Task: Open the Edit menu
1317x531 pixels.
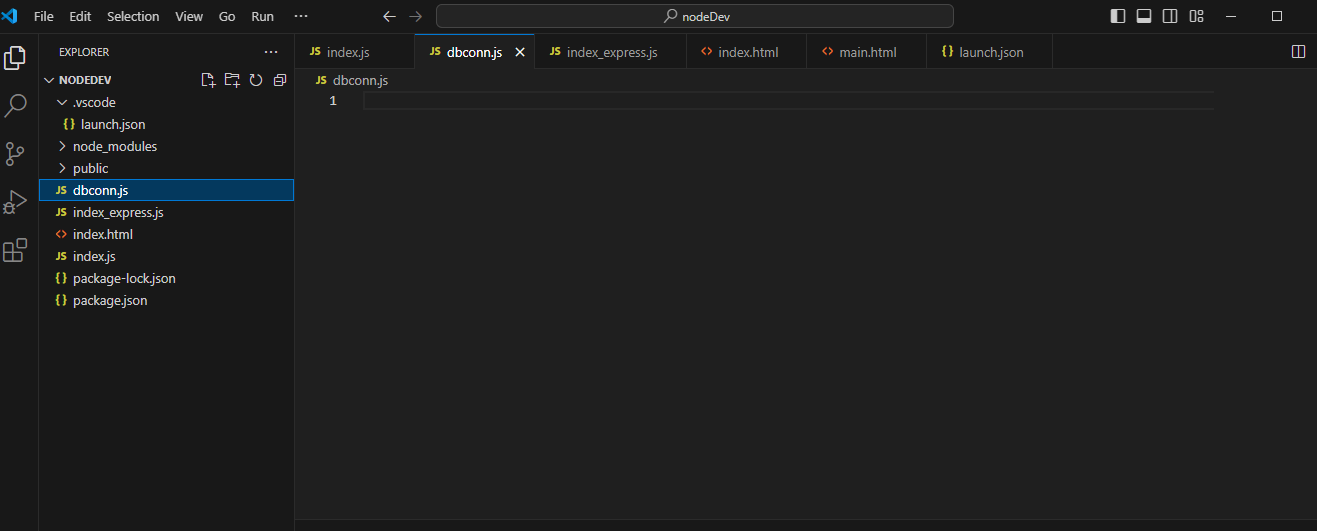Action: 80,16
